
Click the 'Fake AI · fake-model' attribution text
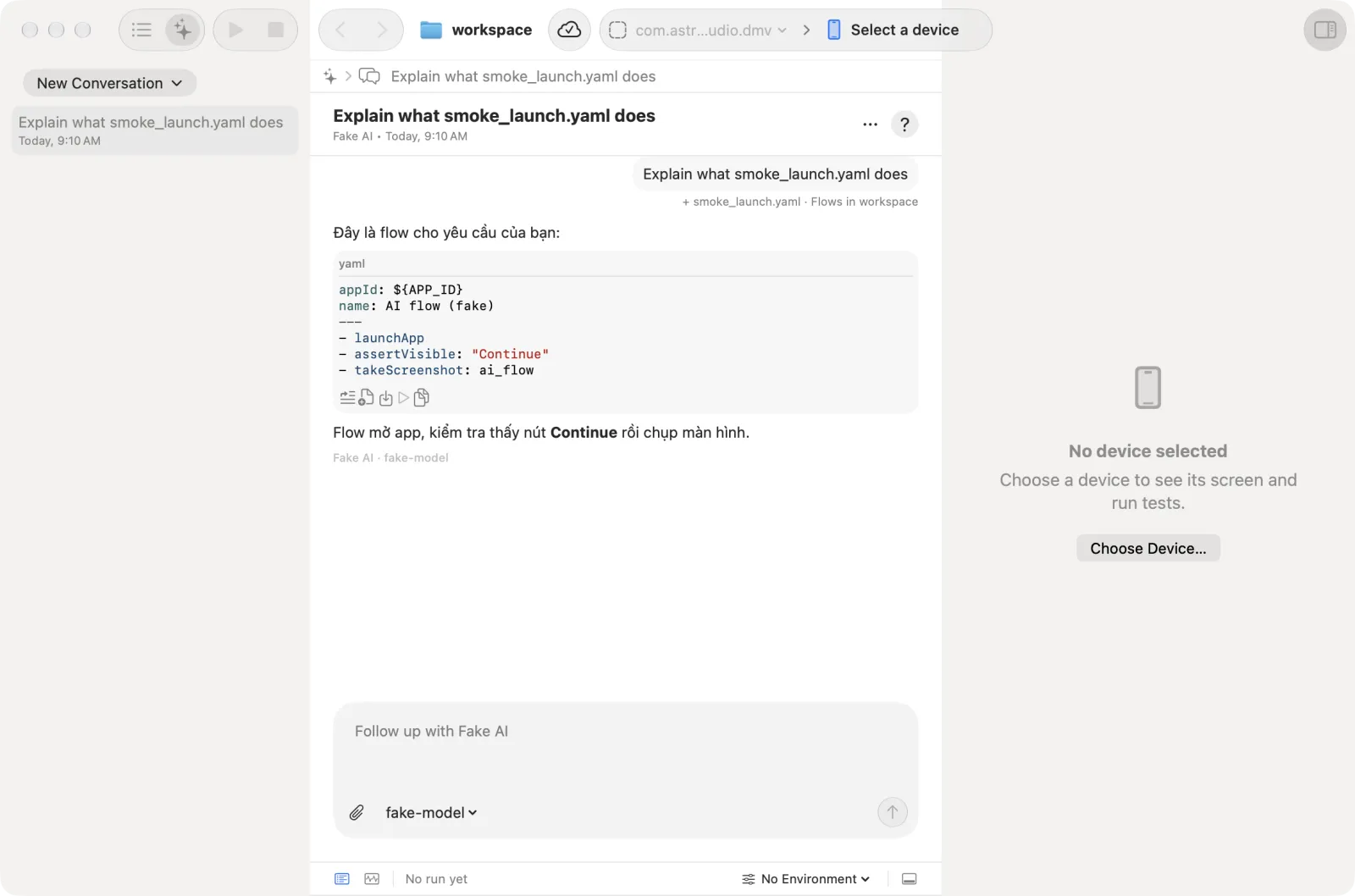(390, 457)
